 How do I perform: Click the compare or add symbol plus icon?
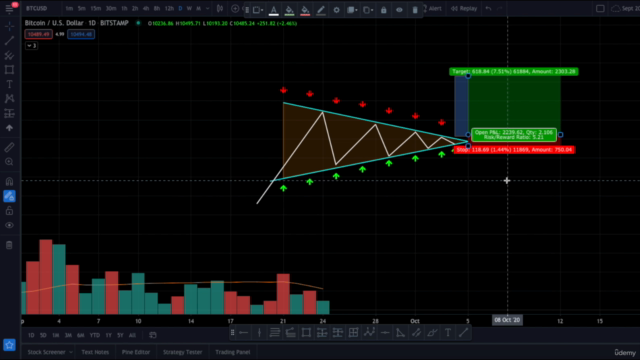coord(235,9)
